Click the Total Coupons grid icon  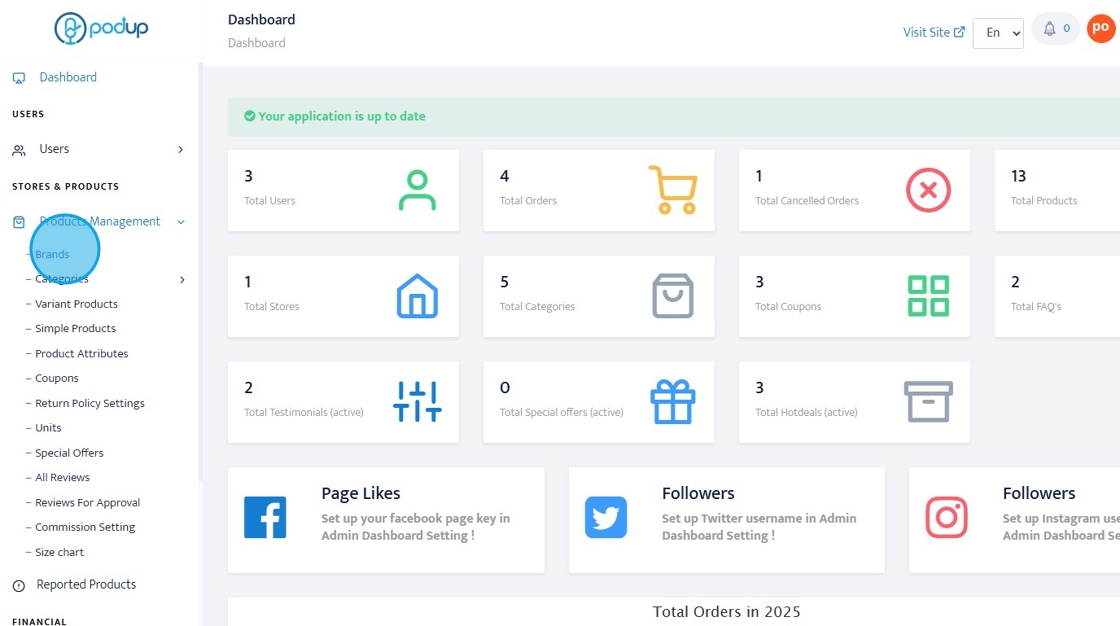928,295
